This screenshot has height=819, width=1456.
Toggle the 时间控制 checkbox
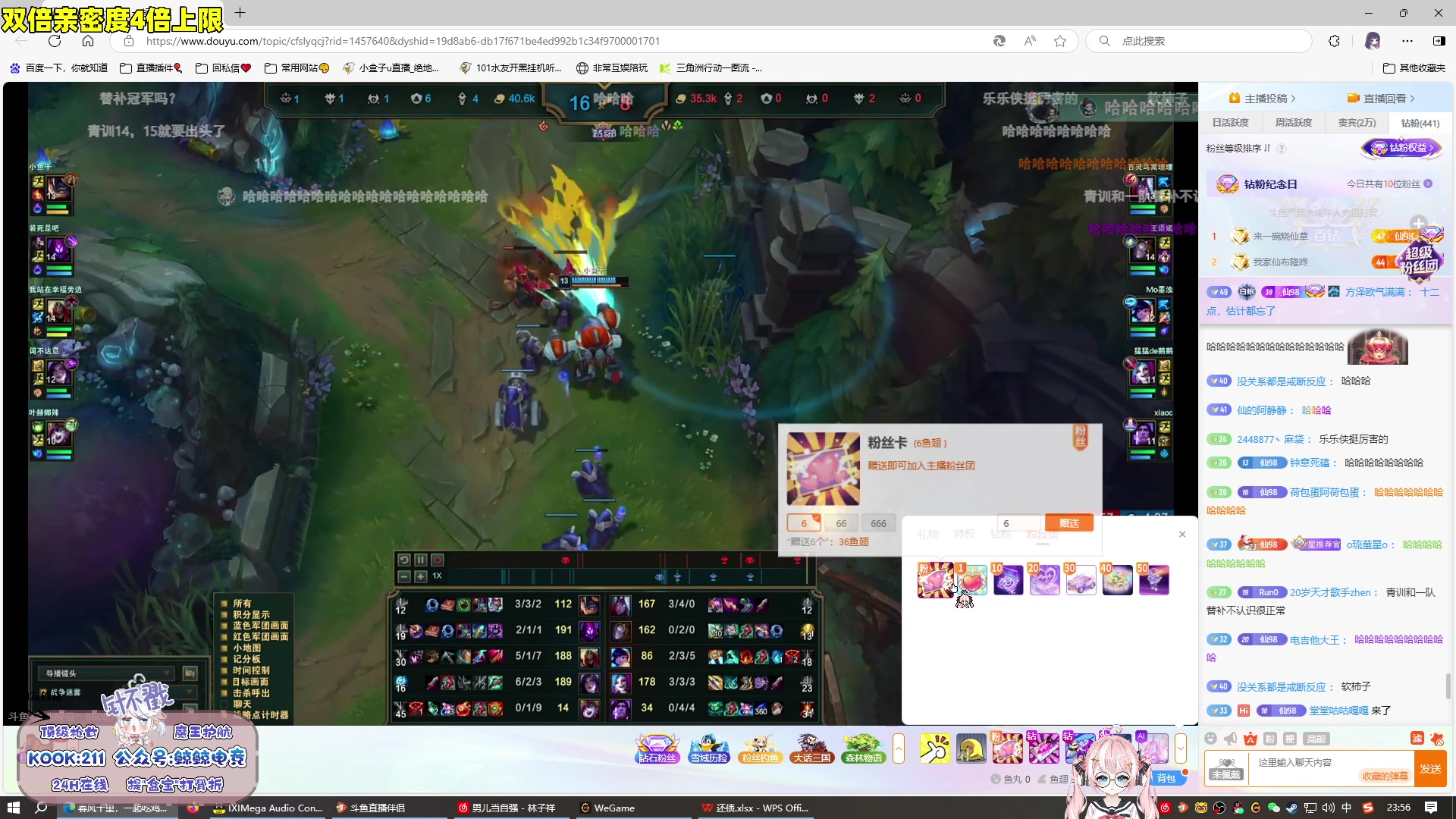tap(224, 671)
